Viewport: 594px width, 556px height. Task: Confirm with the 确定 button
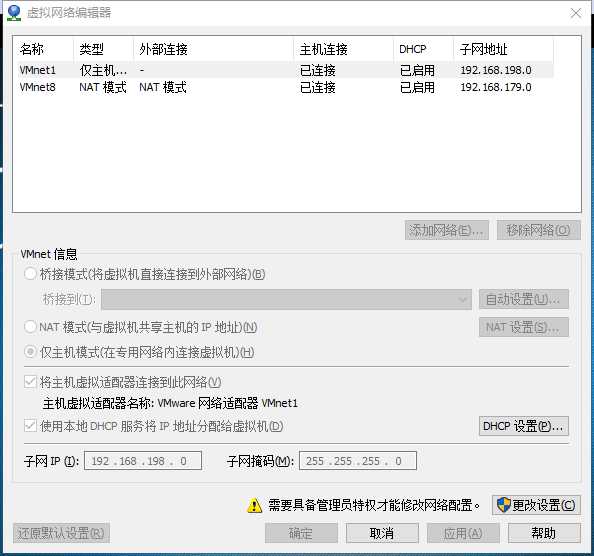click(301, 533)
